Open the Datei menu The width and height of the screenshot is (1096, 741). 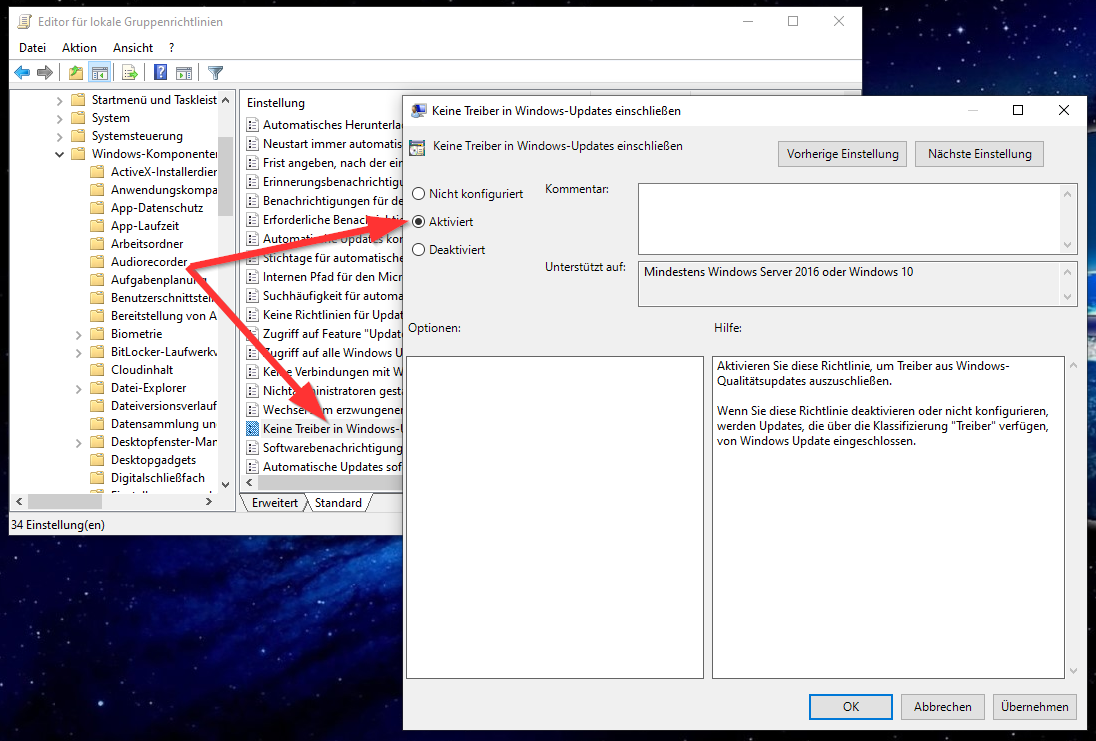coord(33,48)
